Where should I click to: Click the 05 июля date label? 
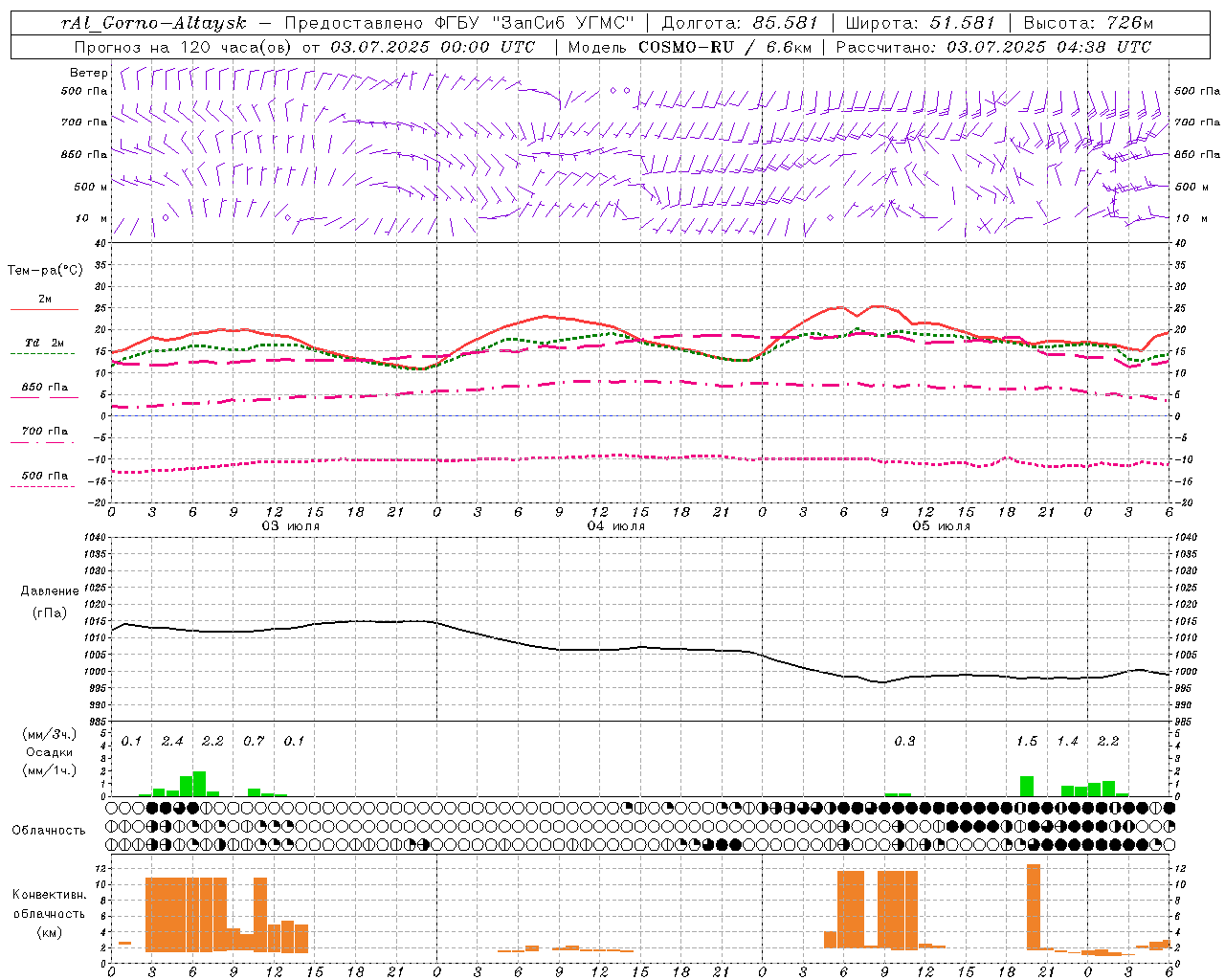click(942, 526)
